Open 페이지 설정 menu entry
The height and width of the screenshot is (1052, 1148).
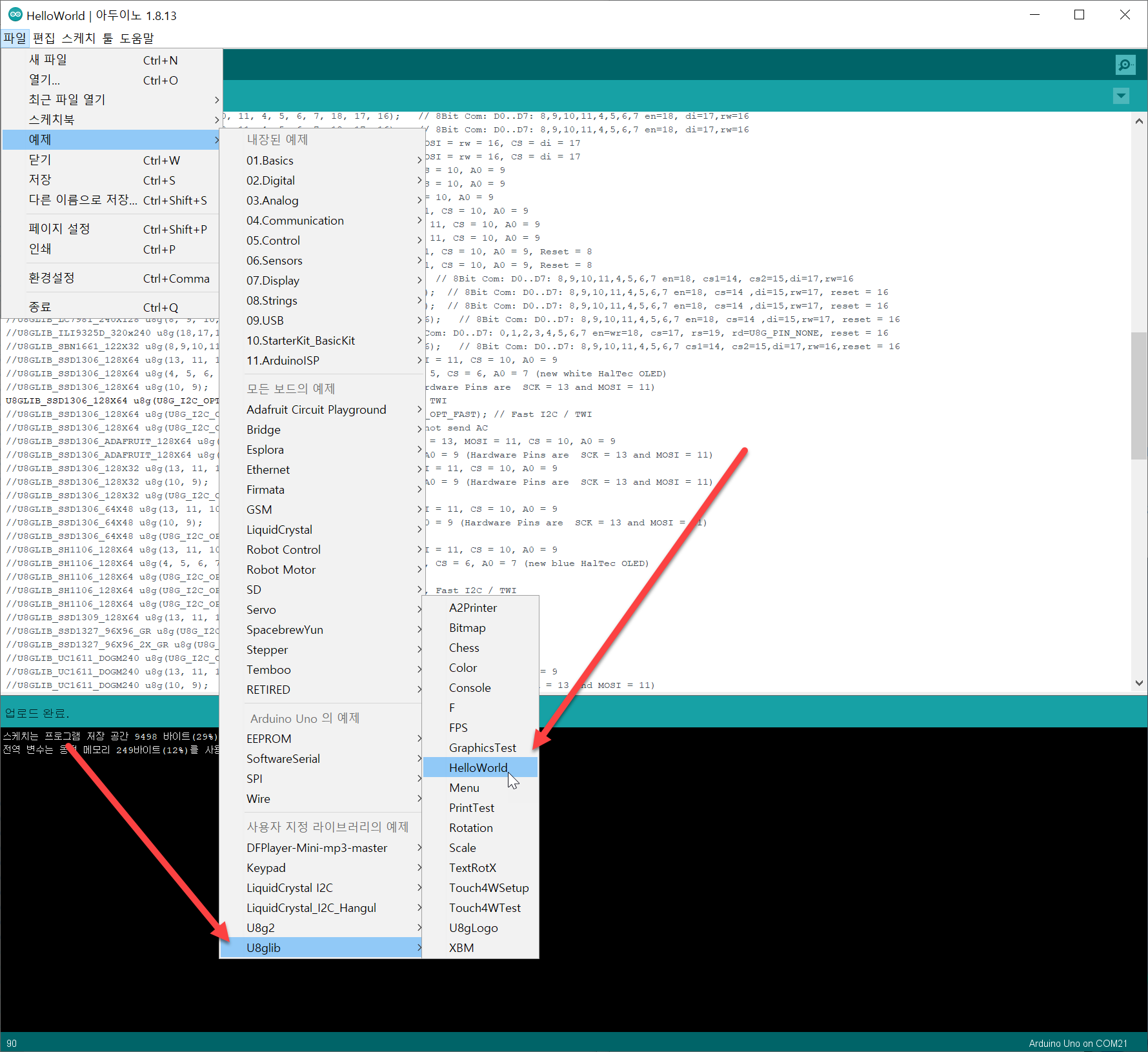[x=111, y=229]
